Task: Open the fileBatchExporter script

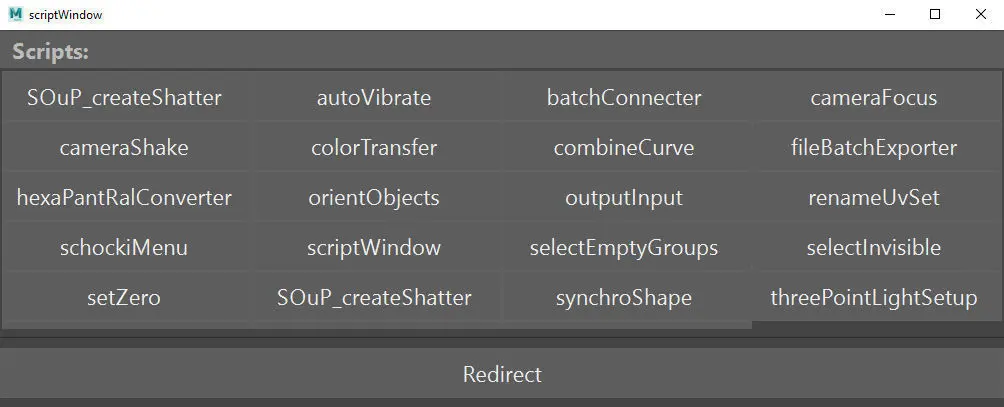Action: tap(874, 148)
